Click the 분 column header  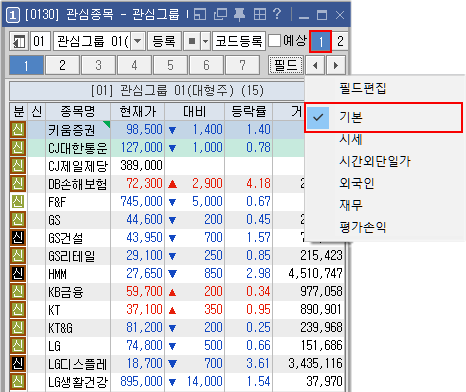click(19, 111)
